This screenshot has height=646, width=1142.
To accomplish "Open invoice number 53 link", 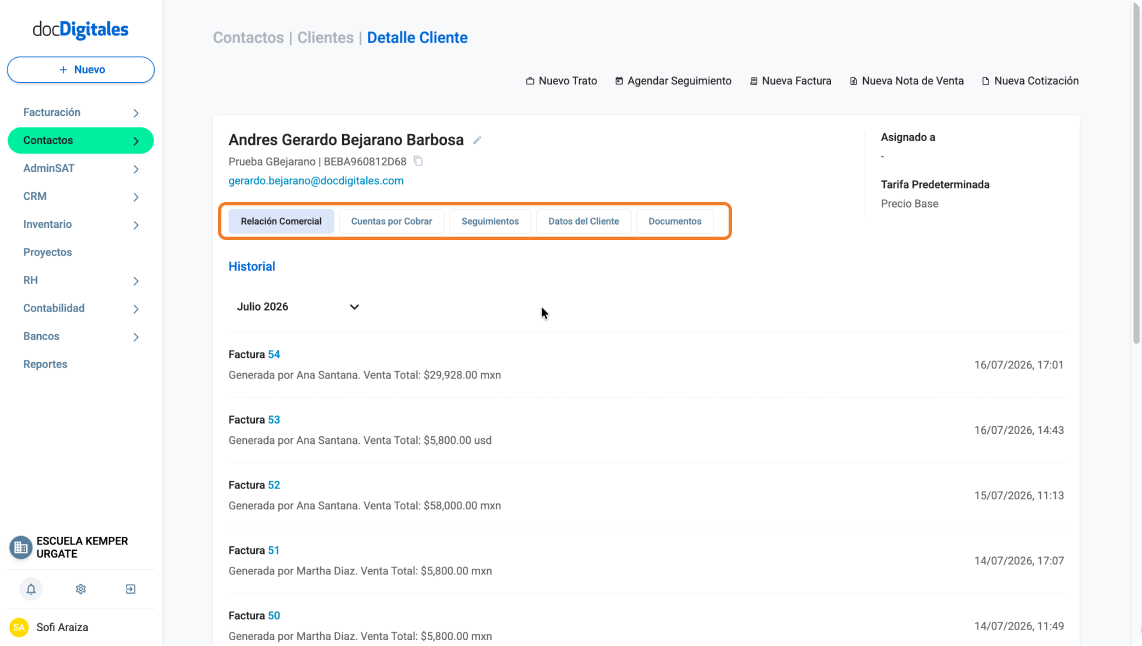I will (x=274, y=420).
